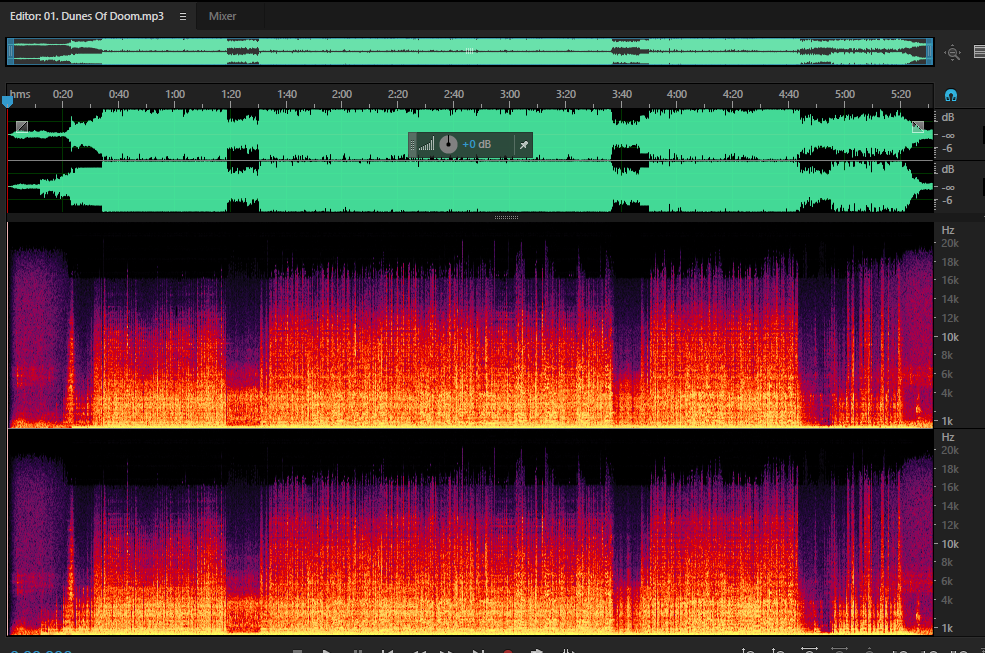Click the center grip of the zoom navigator
985x653 pixels.
click(x=469, y=52)
